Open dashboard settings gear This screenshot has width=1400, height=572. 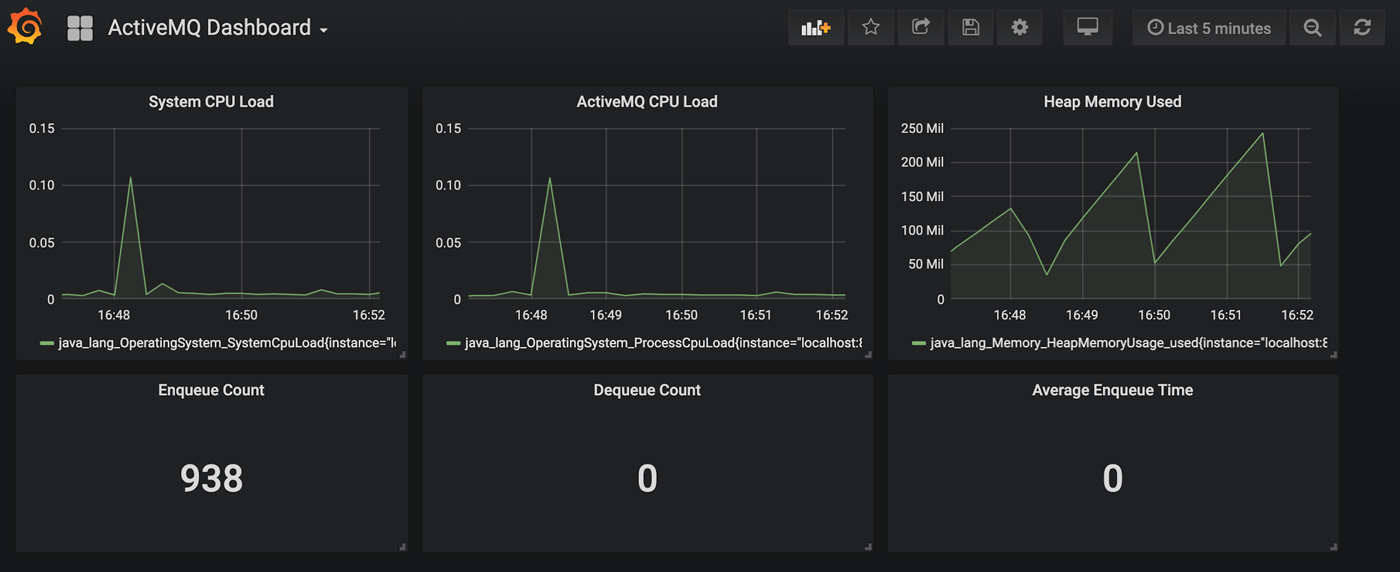(1020, 28)
